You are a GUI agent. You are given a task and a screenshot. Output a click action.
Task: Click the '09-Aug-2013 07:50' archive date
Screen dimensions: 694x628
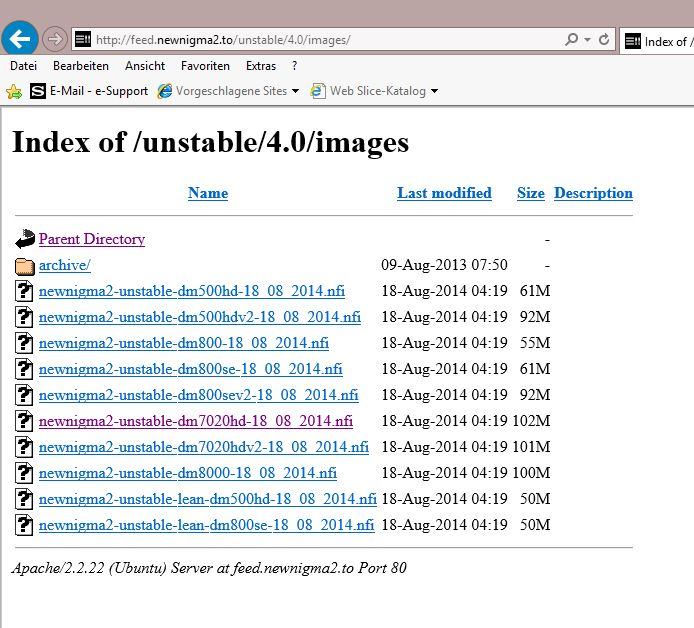pos(444,265)
